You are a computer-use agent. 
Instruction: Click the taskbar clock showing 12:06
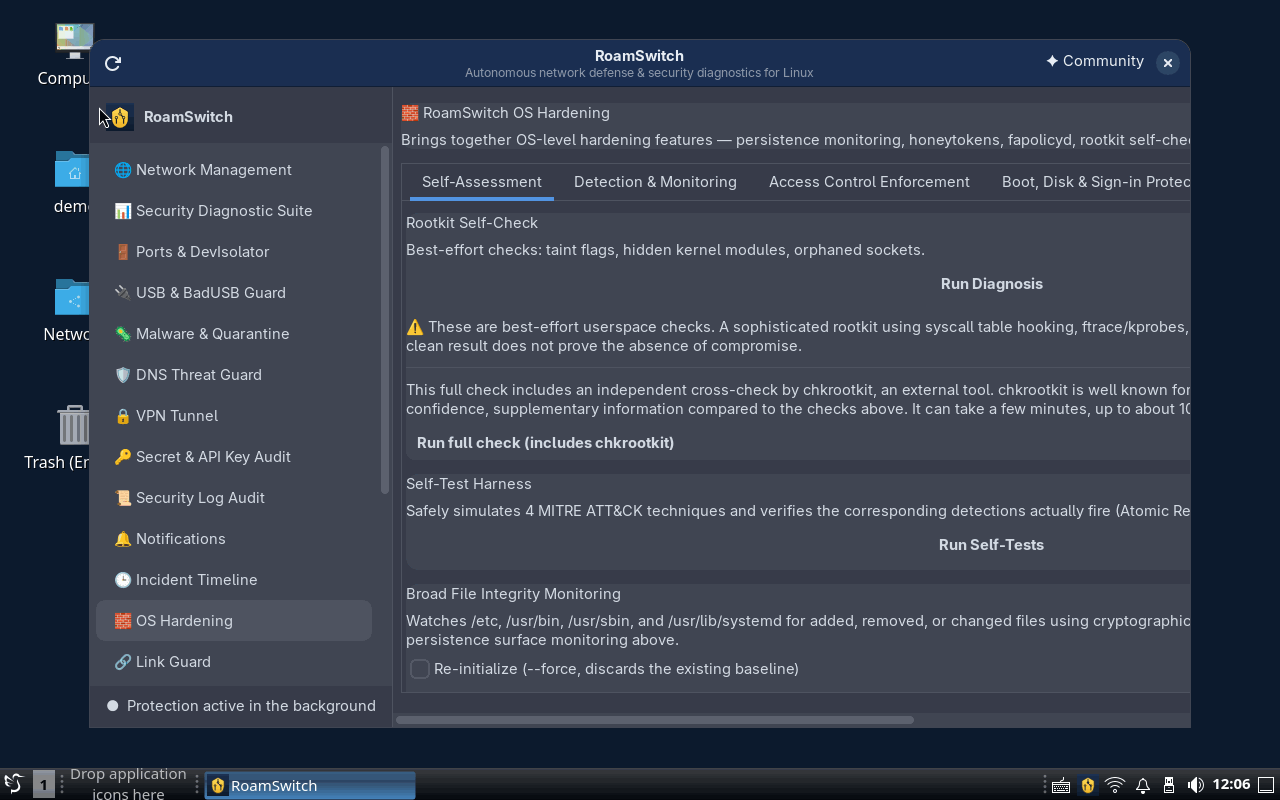coord(1231,785)
